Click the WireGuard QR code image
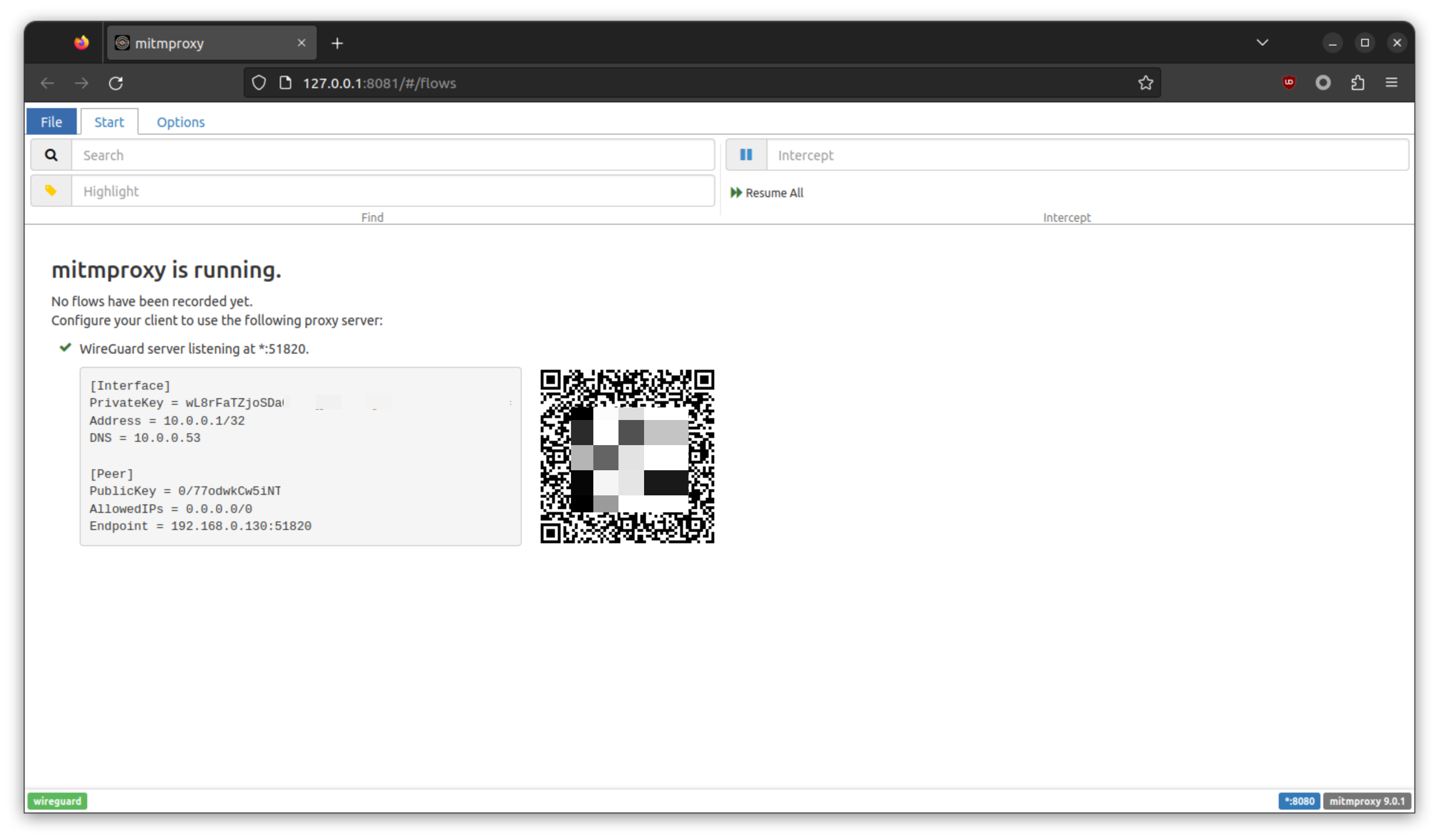Image resolution: width=1439 pixels, height=840 pixels. point(627,456)
